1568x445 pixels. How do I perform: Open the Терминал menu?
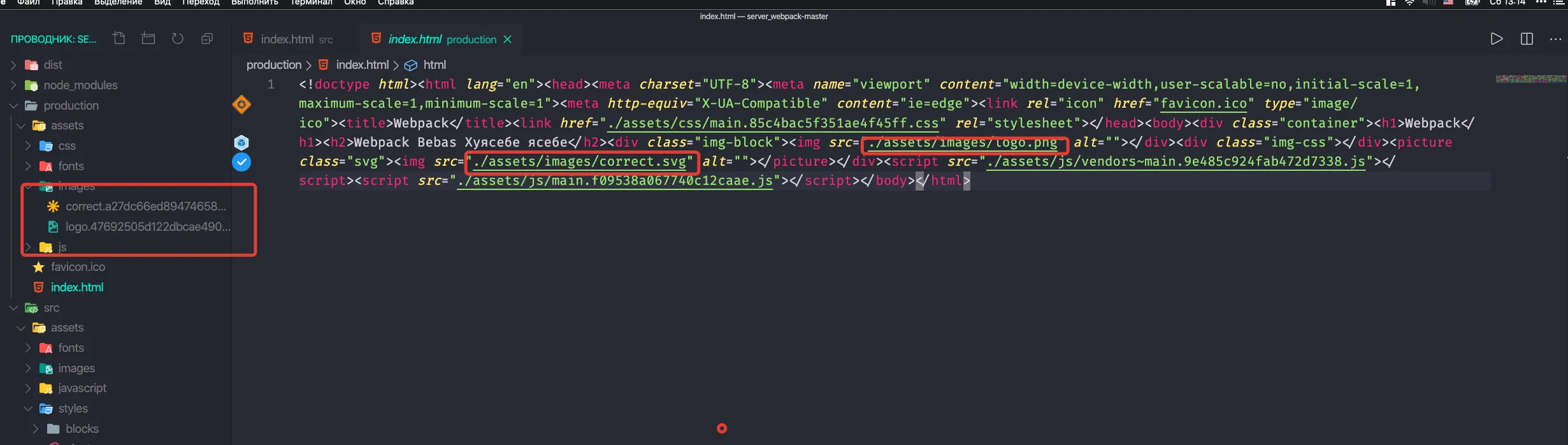click(311, 3)
